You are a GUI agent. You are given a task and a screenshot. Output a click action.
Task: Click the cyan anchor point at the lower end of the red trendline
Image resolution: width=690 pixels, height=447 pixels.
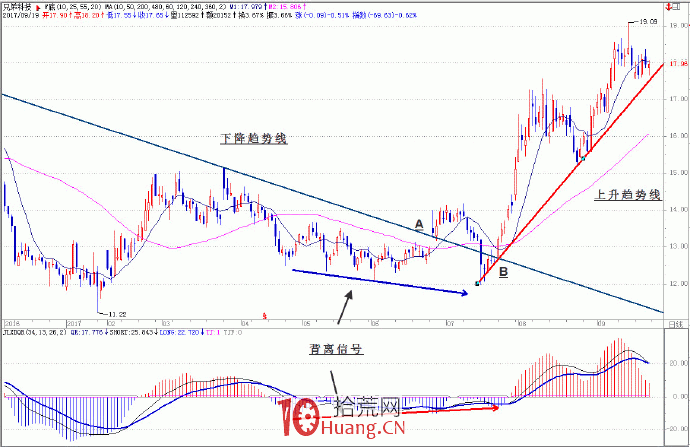[477, 284]
